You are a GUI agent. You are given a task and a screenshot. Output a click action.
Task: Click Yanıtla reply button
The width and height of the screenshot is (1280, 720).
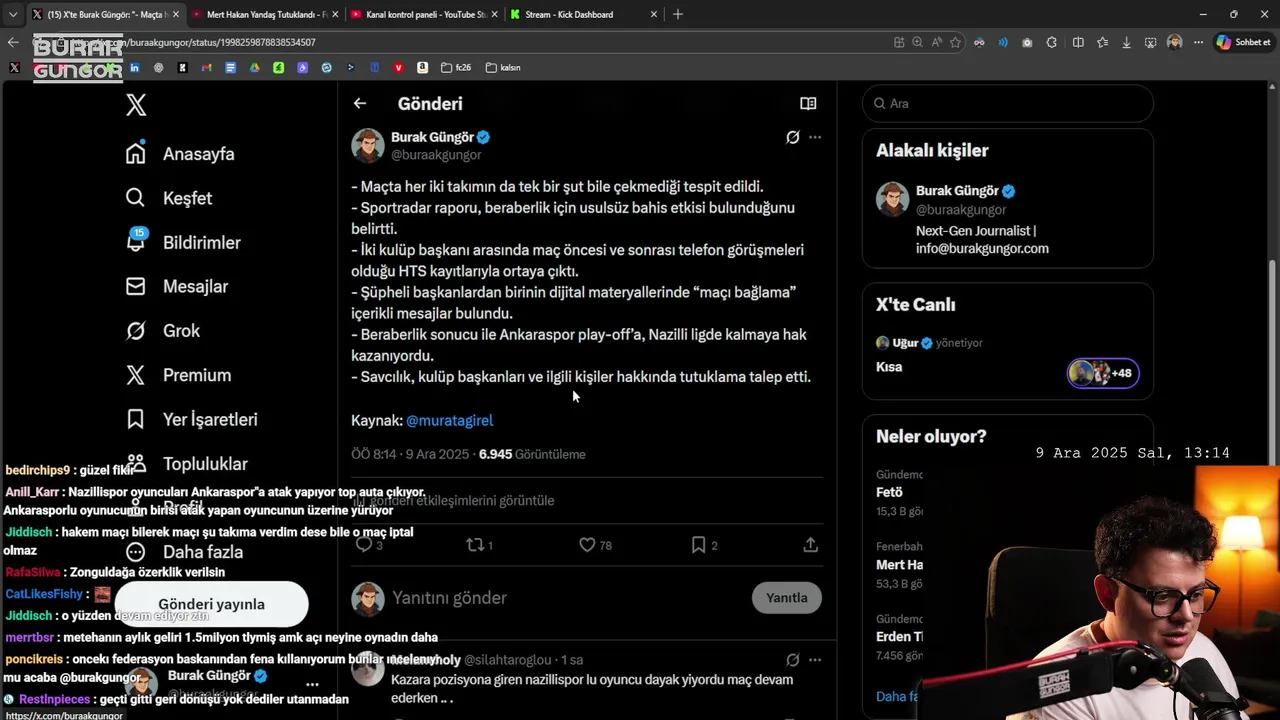pos(786,598)
